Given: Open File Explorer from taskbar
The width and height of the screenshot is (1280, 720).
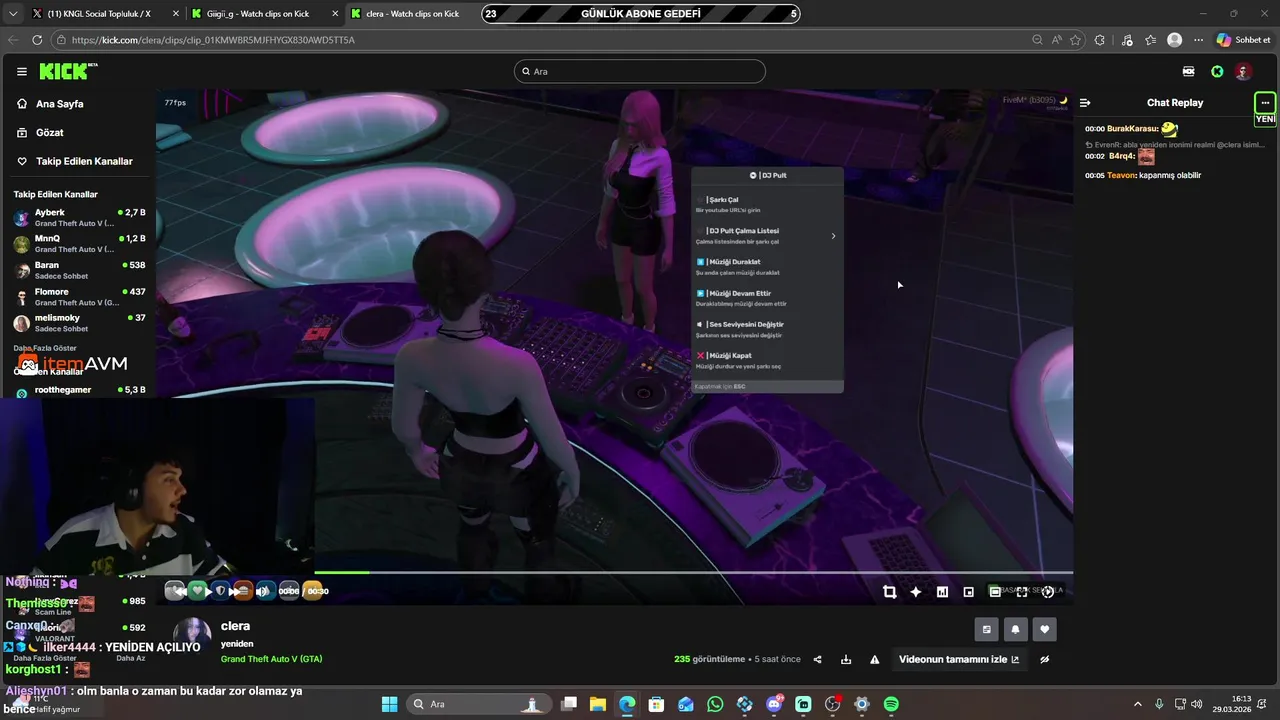Looking at the screenshot, I should pos(597,704).
